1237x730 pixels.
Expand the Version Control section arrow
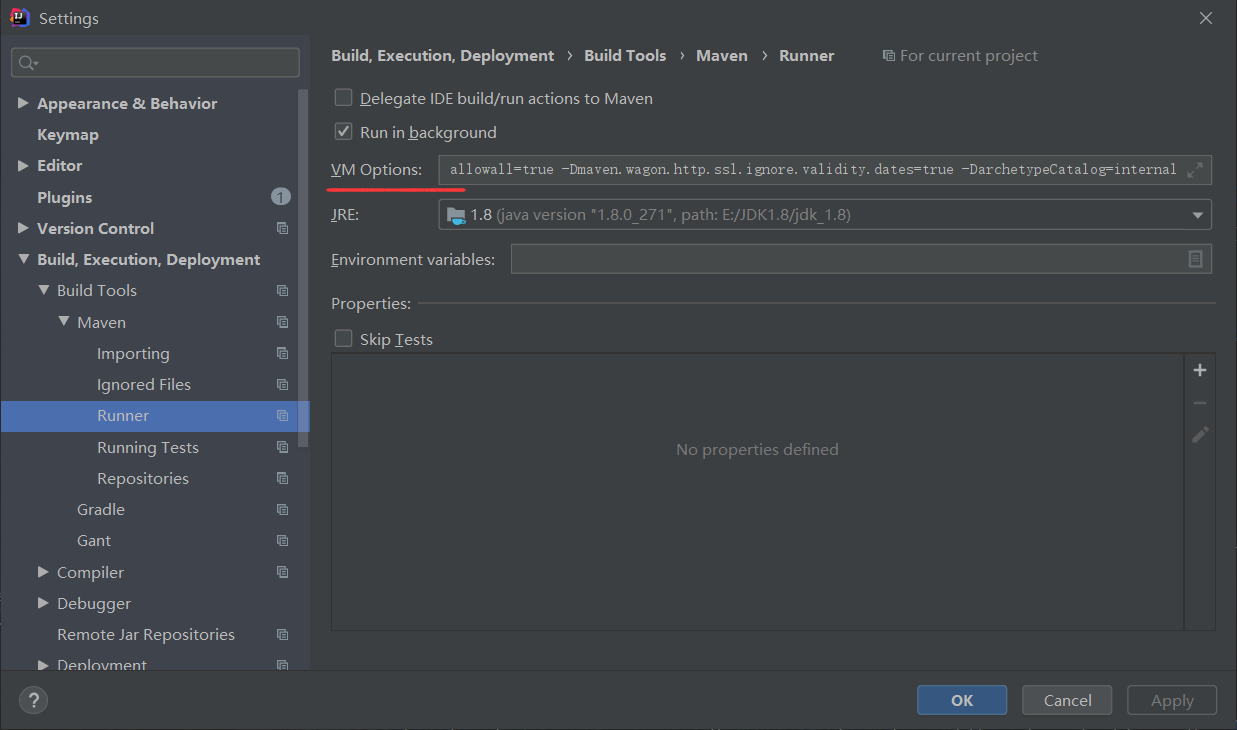coord(23,229)
